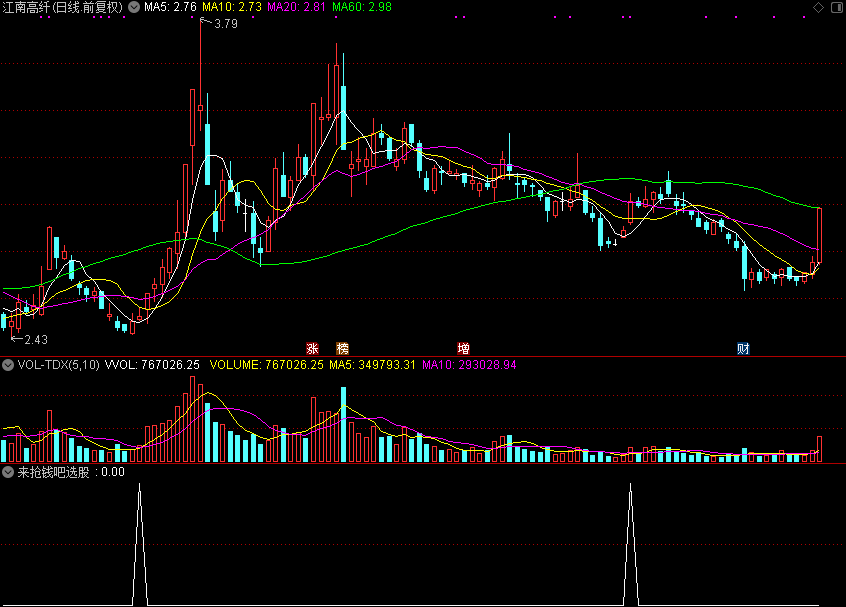Expand main chart indicator dropdown arrow
The image size is (846, 607).
[133, 7]
